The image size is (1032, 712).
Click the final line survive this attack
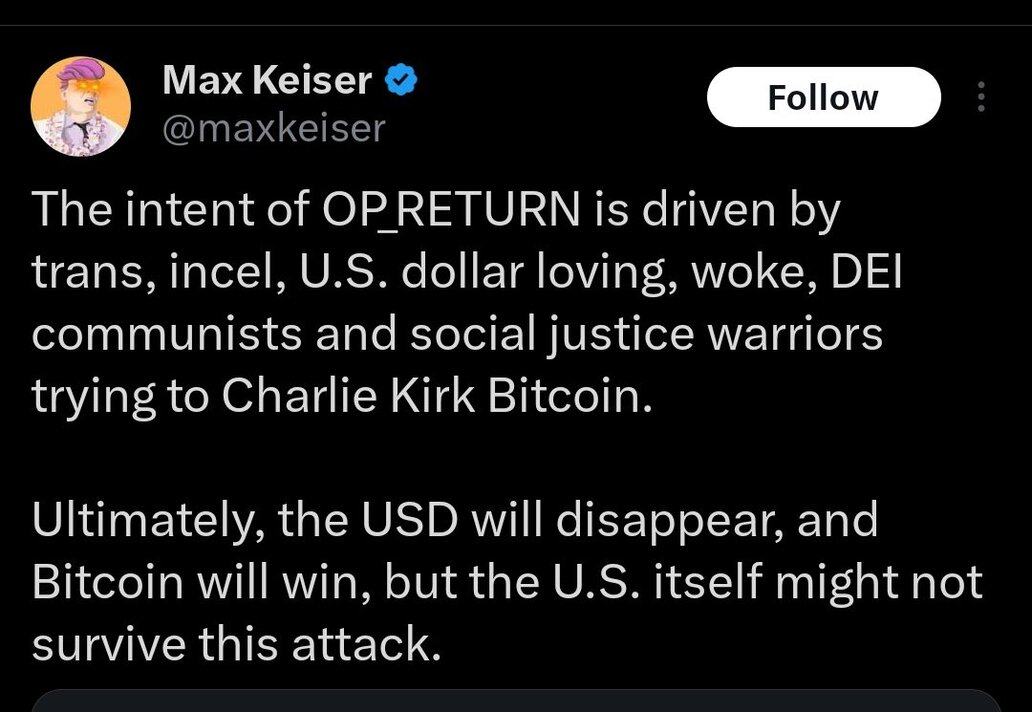(x=236, y=644)
